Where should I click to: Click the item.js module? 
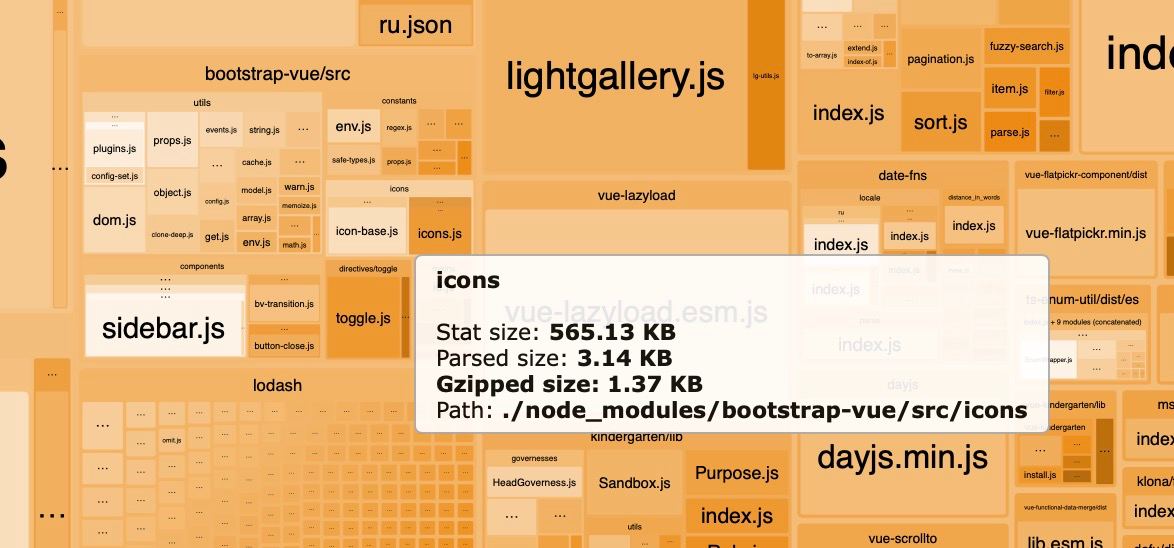coord(1009,88)
